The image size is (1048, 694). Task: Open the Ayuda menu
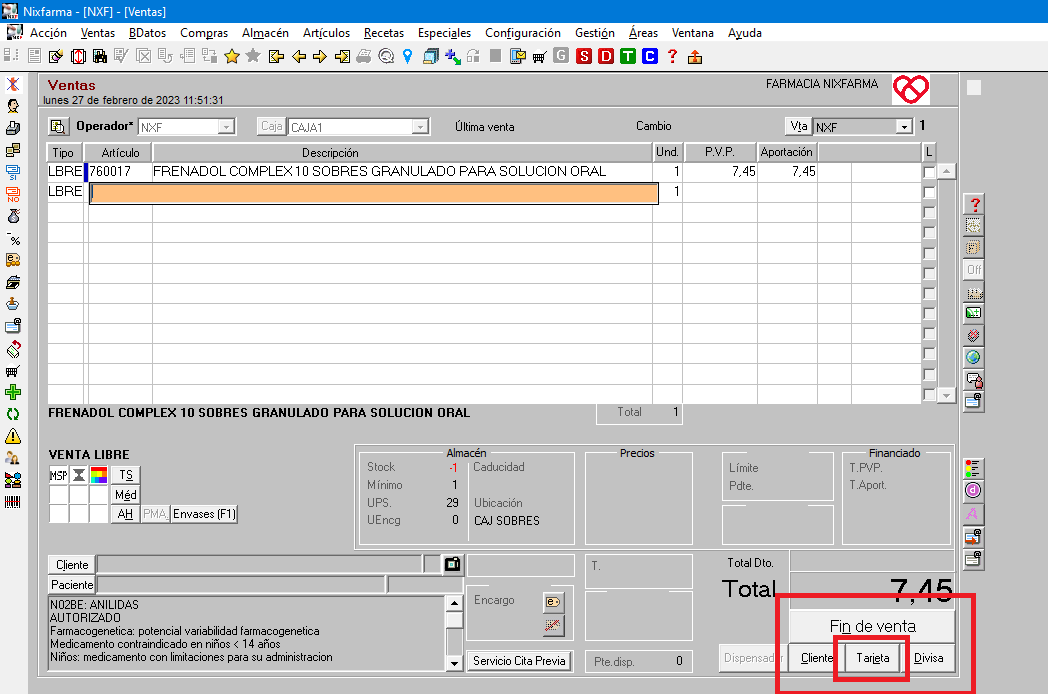tap(745, 33)
